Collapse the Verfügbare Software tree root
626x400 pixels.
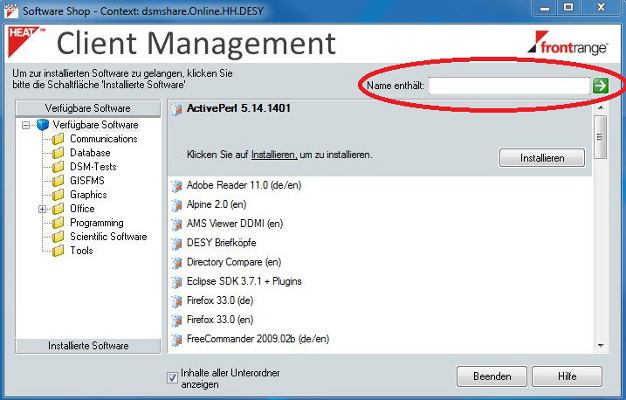pyautogui.click(x=26, y=125)
